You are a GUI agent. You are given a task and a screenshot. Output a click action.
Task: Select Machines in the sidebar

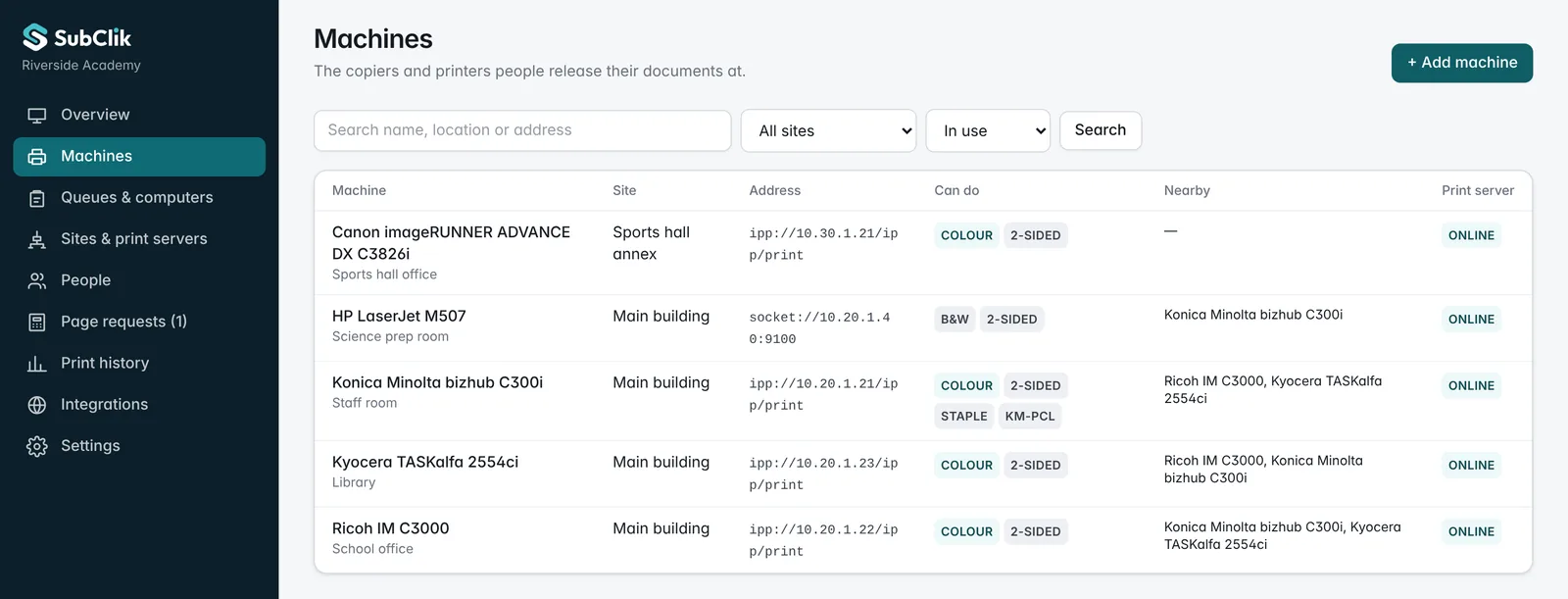139,157
